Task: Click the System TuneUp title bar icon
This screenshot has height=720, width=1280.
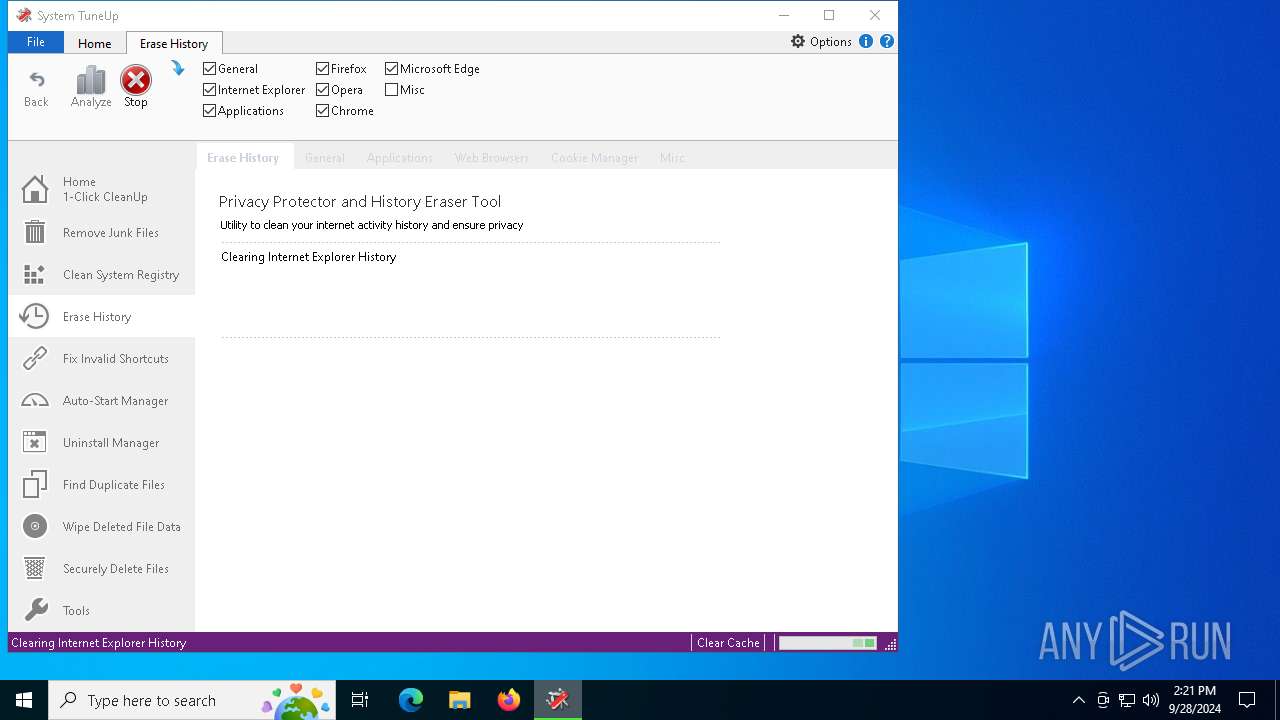Action: pos(24,15)
